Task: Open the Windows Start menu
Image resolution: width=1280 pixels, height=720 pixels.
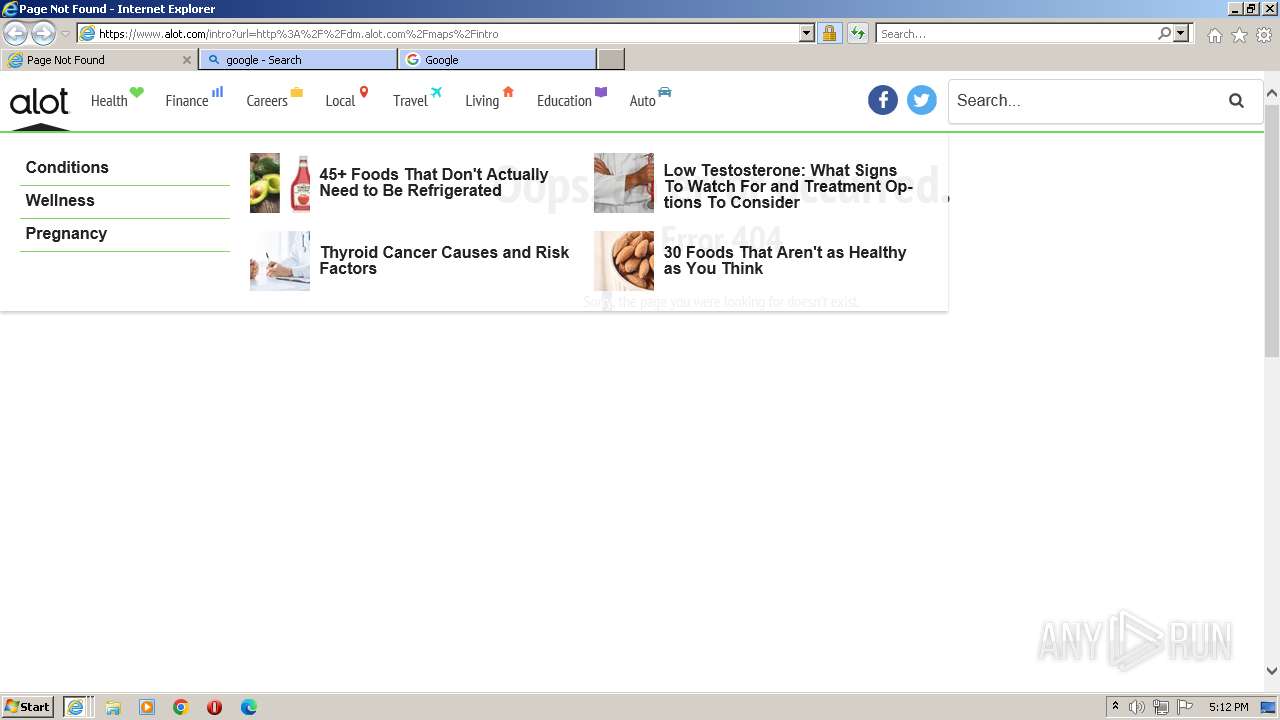Action: 28,707
